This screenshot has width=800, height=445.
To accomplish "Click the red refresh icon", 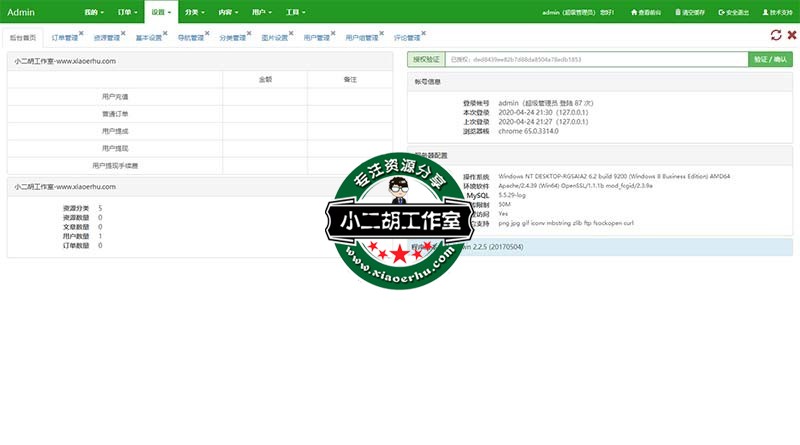I will (776, 35).
